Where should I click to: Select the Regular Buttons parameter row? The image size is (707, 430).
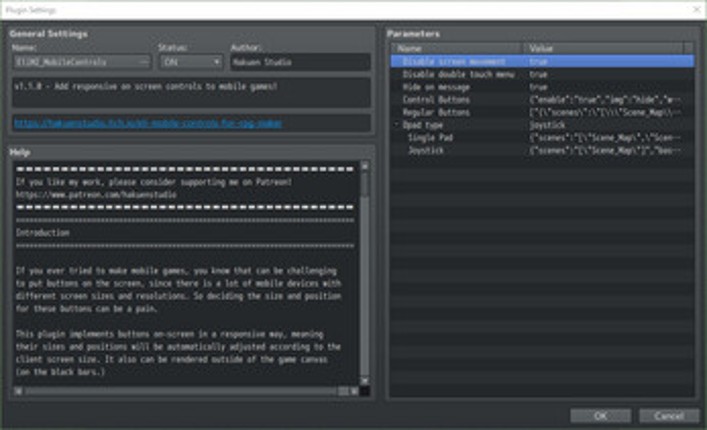pos(542,112)
